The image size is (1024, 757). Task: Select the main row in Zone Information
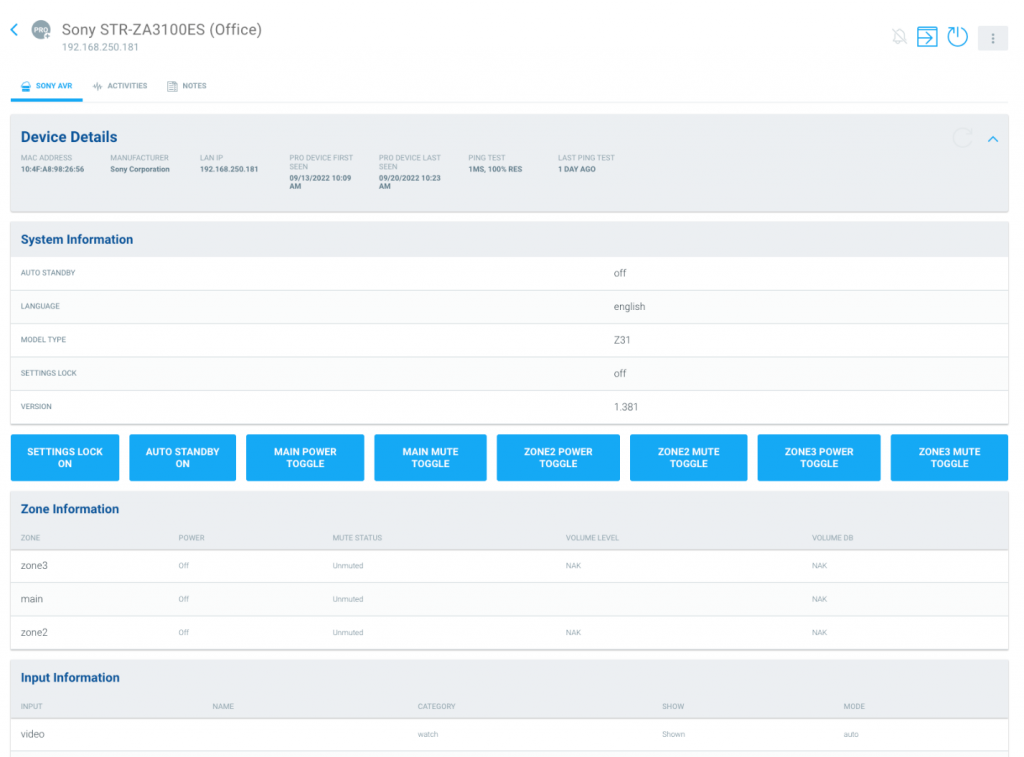509,599
